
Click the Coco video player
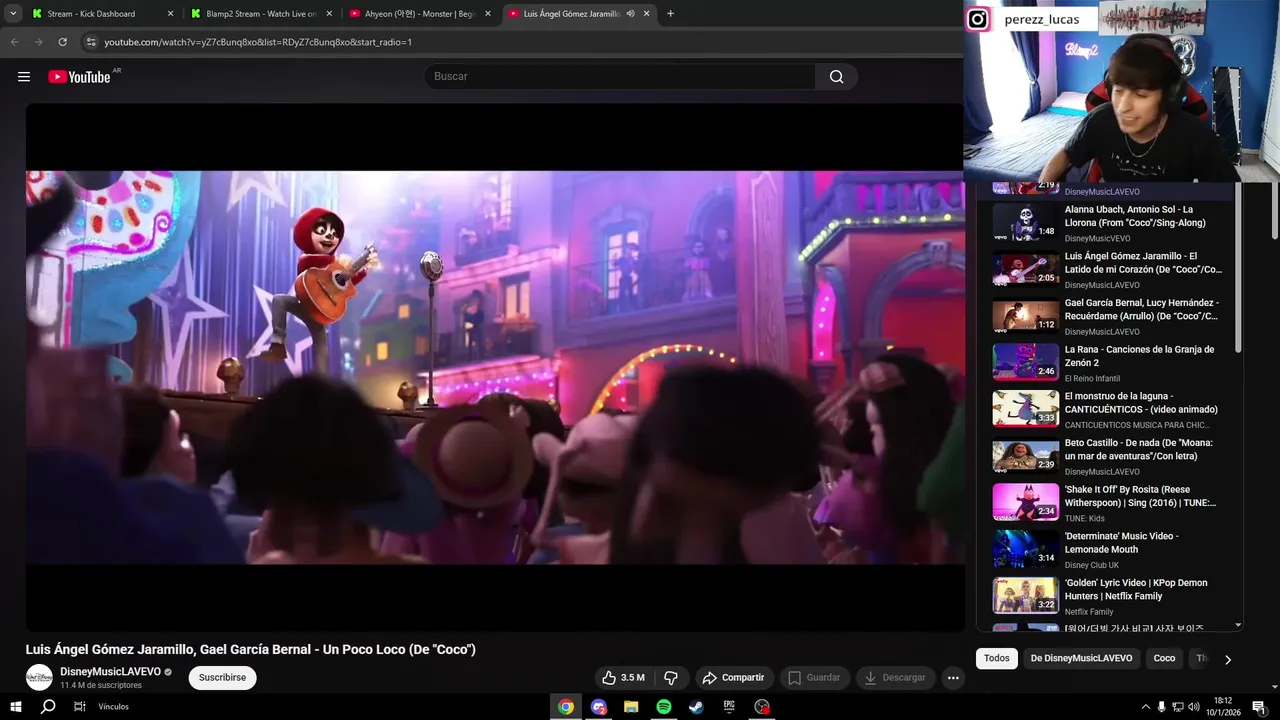point(495,367)
